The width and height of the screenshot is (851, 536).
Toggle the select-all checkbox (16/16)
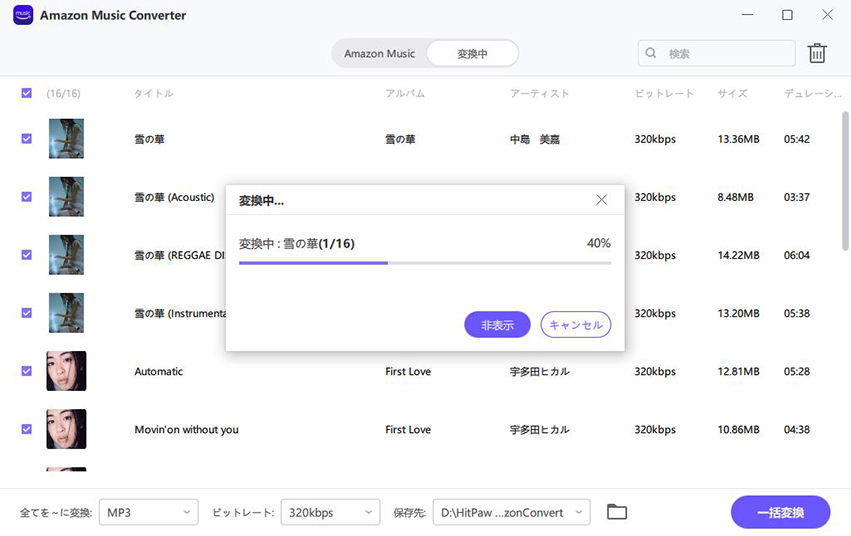[27, 93]
